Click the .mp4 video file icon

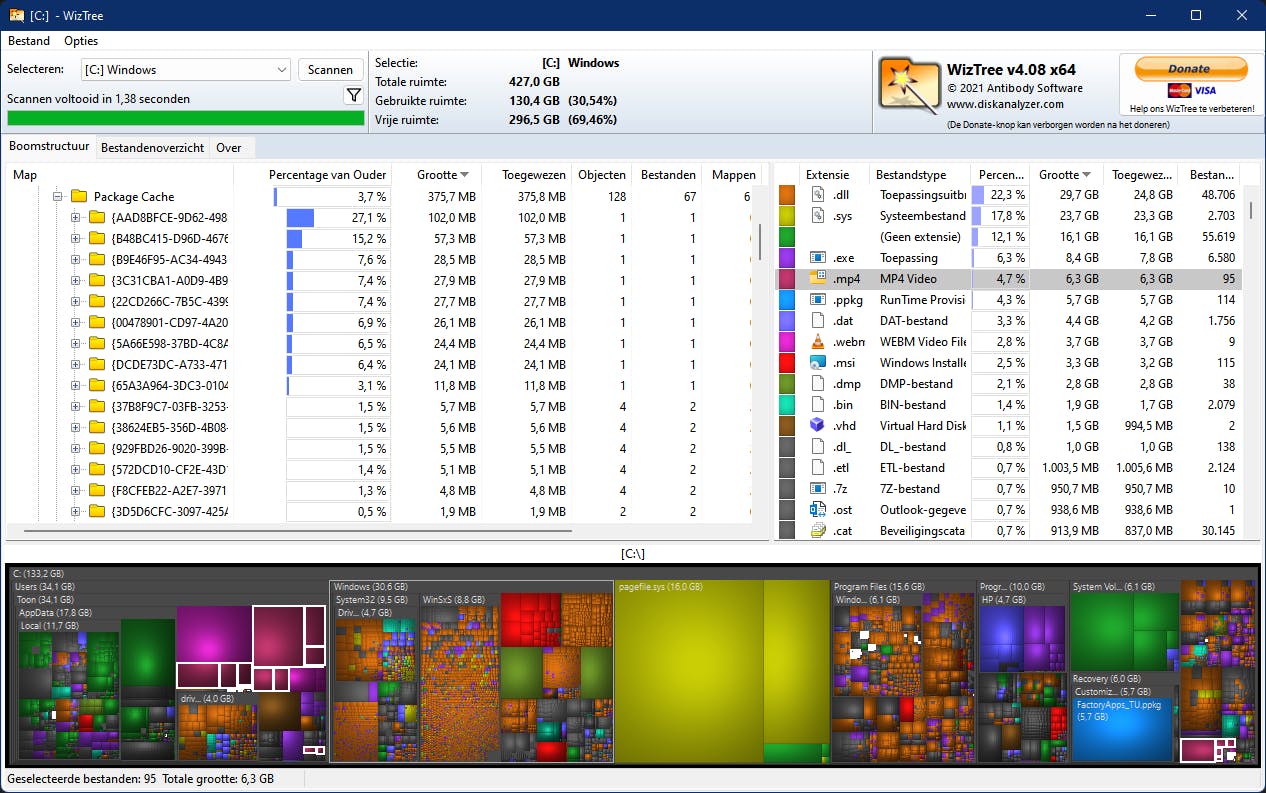817,279
